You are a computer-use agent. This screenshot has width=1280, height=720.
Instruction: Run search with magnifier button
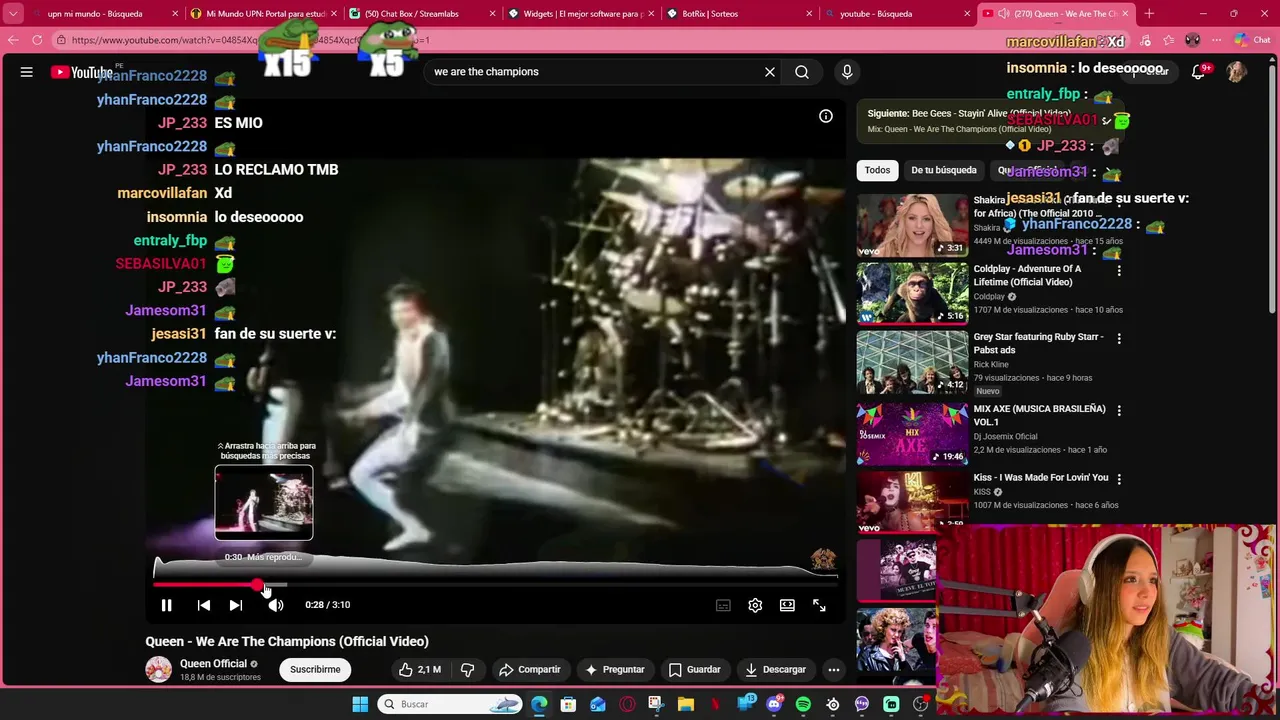tap(802, 72)
